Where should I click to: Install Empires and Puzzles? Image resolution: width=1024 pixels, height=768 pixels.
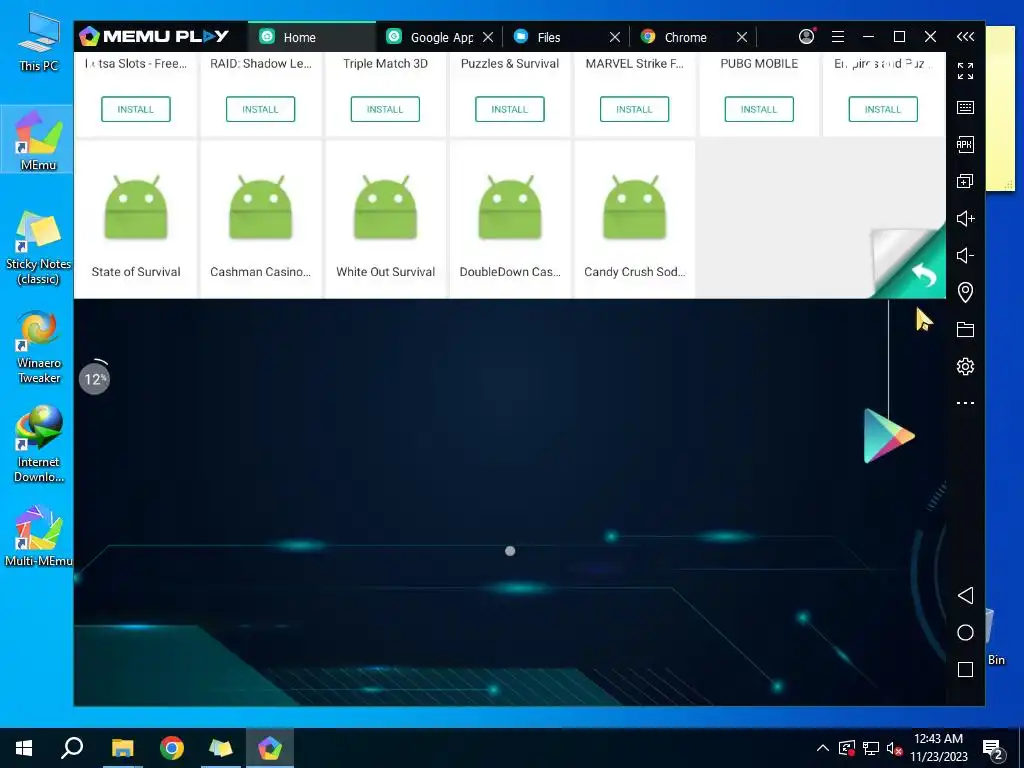pyautogui.click(x=883, y=109)
